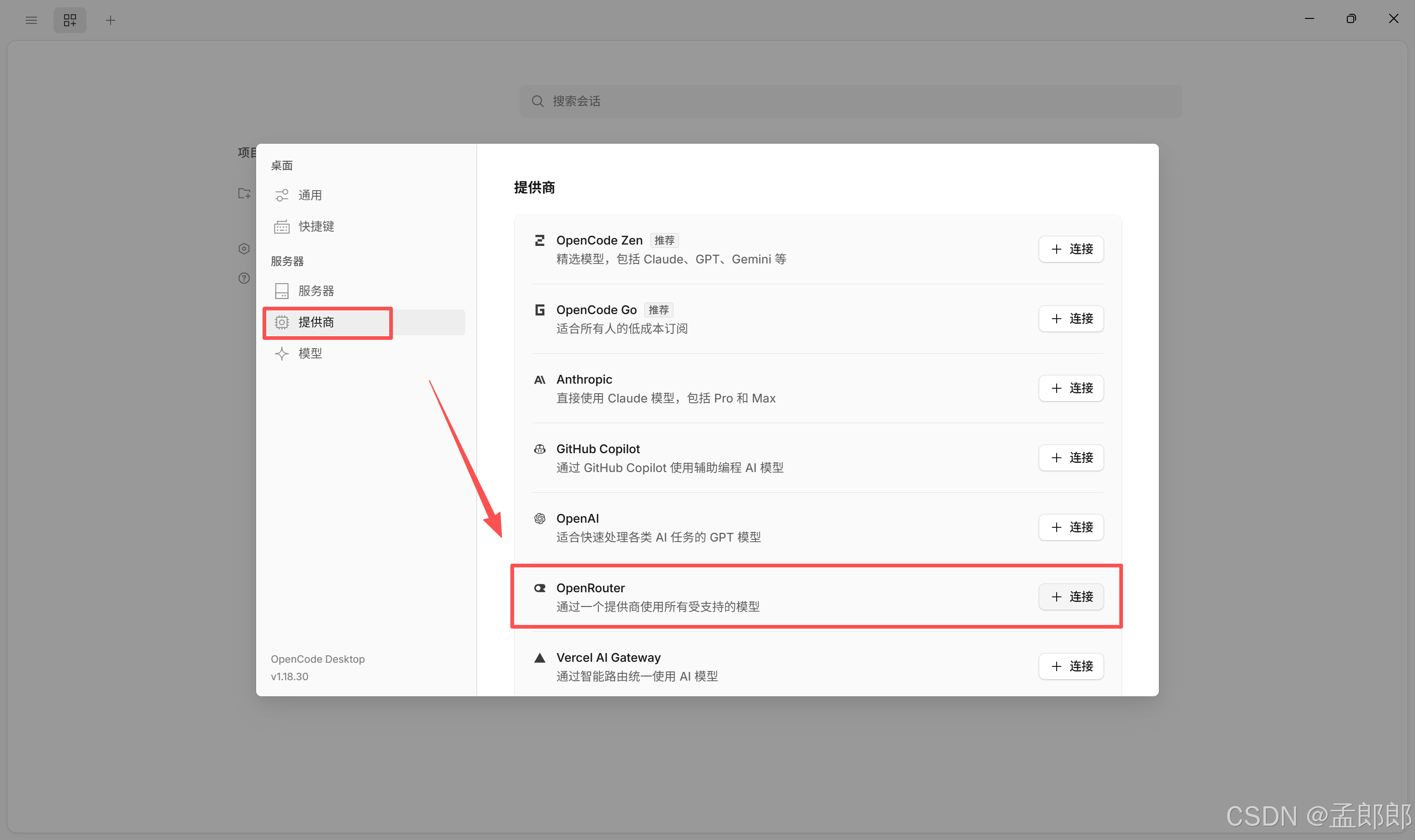Click description 精选模型，包括 Claude、GPT、Gemini 等

(x=671, y=259)
